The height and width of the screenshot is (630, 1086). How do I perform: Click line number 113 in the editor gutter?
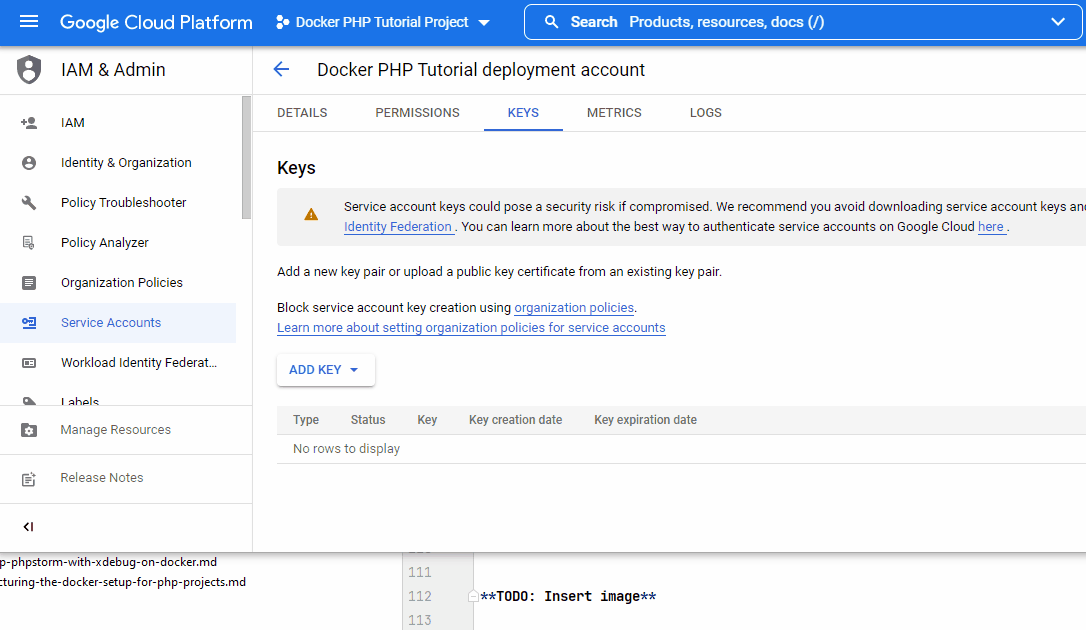(420, 620)
